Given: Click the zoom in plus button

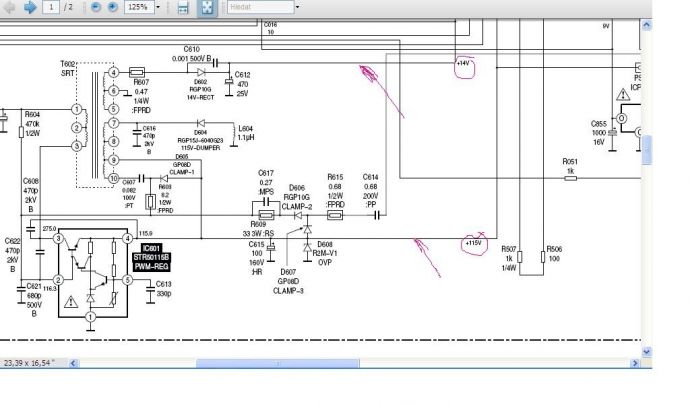Looking at the screenshot, I should click(x=113, y=7).
